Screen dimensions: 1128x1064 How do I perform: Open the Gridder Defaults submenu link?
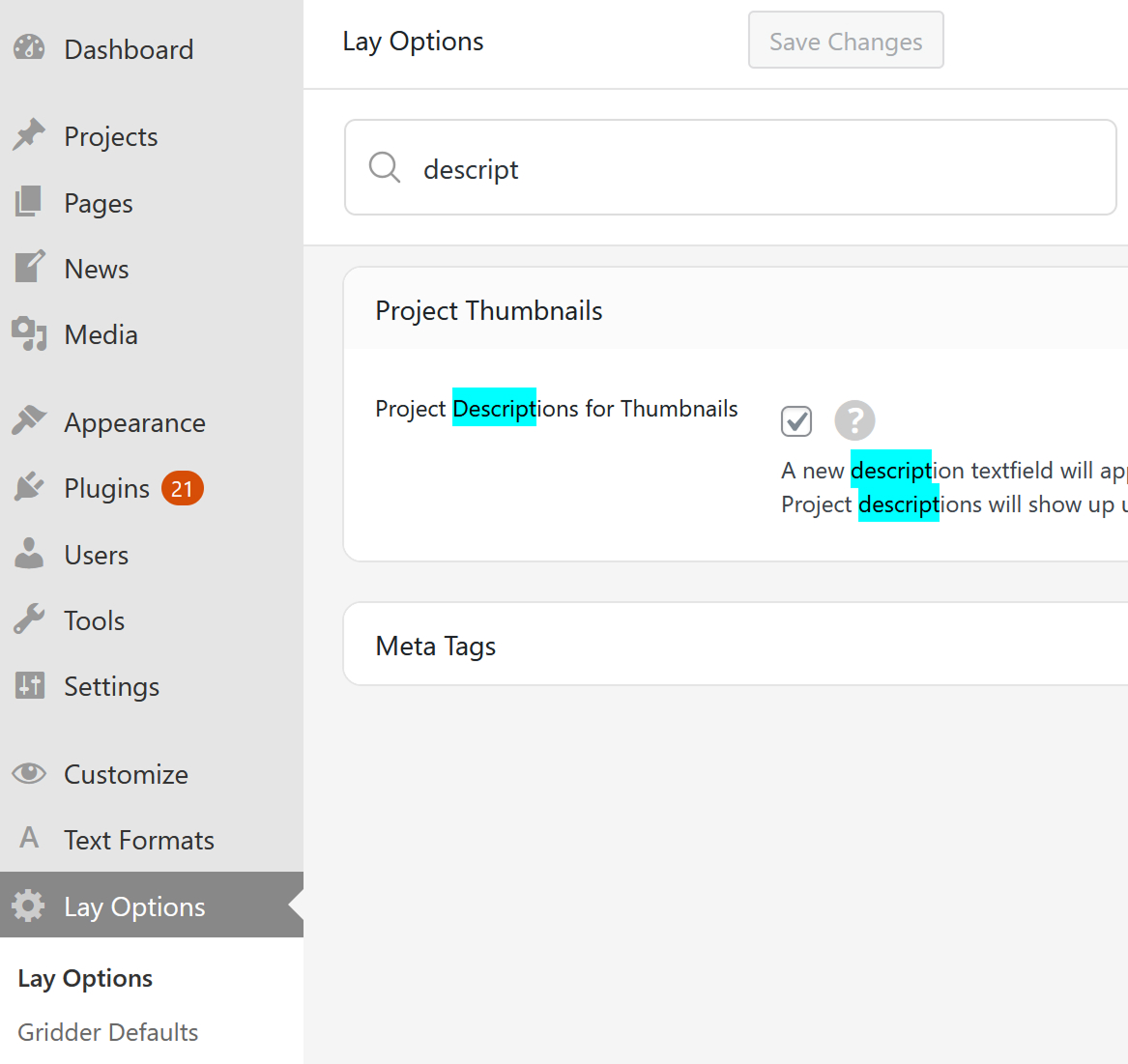click(x=108, y=1032)
